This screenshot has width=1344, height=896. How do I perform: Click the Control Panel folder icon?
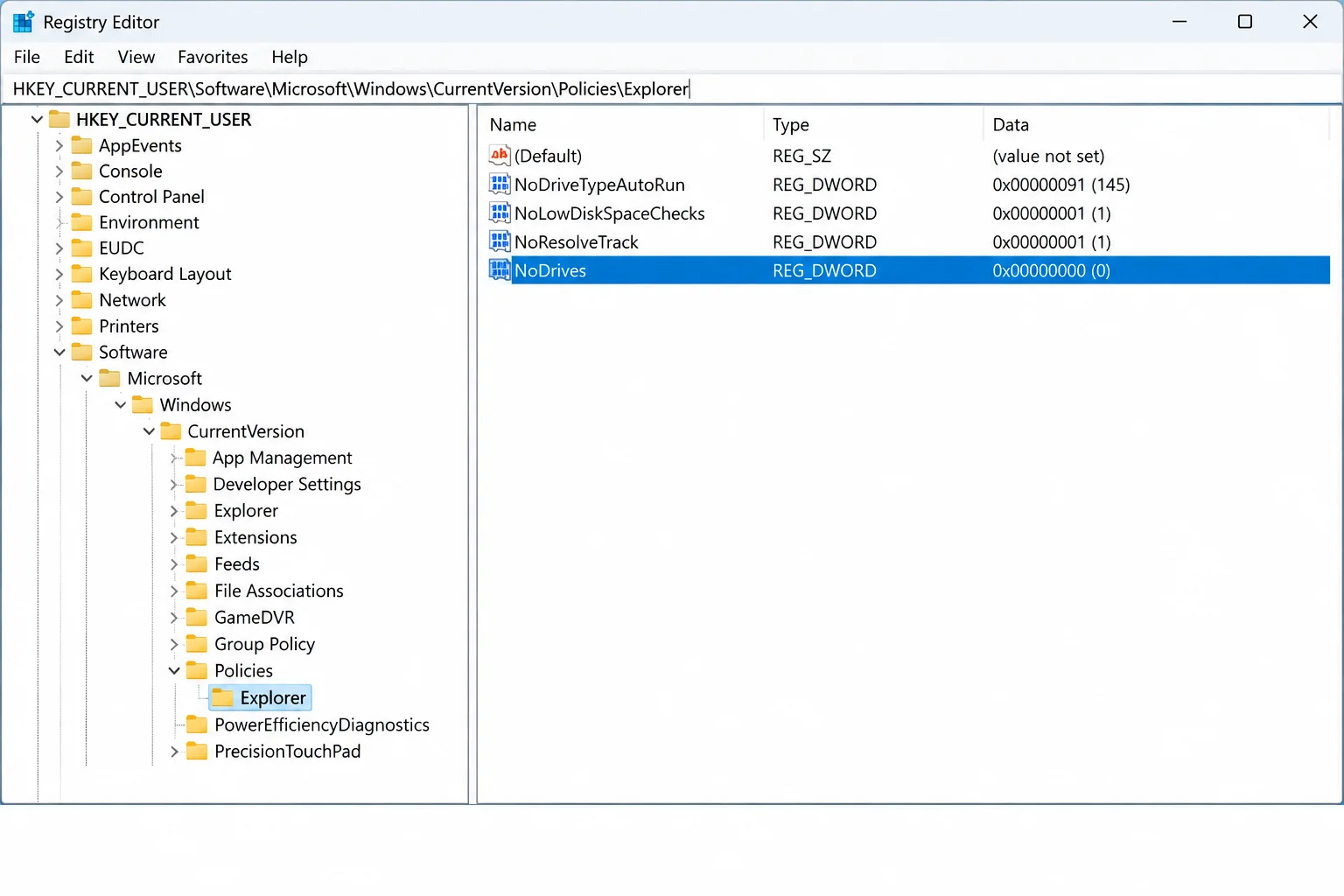[x=82, y=196]
